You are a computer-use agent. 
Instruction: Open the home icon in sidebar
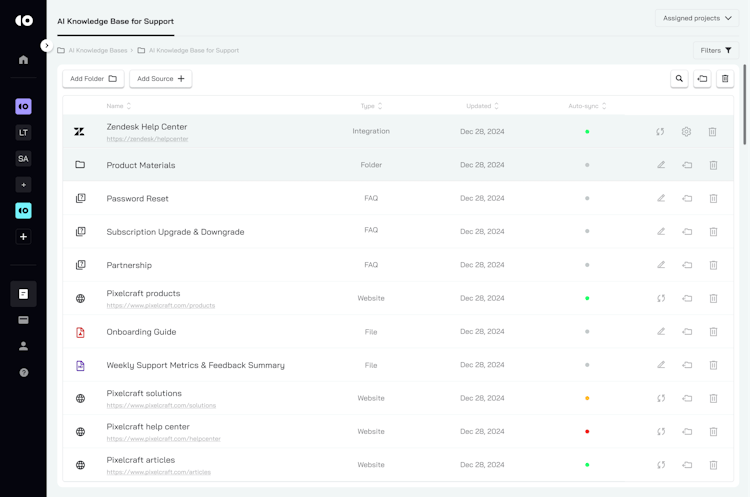(x=23, y=60)
